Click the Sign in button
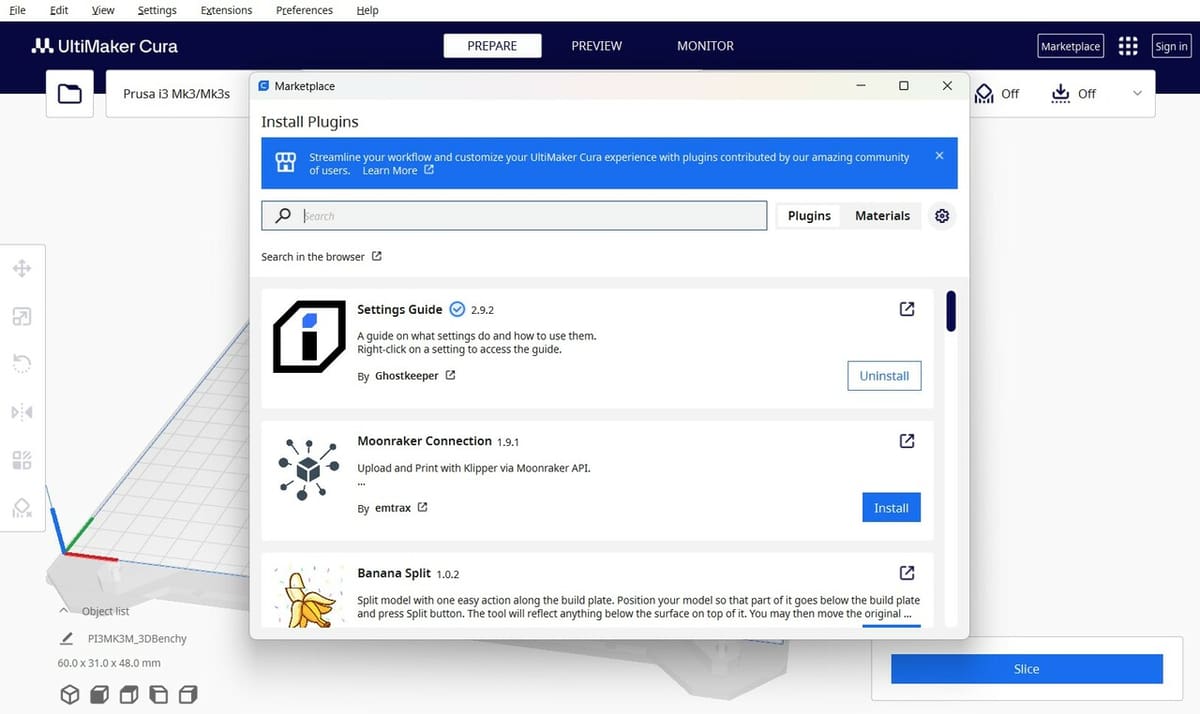 coord(1171,46)
